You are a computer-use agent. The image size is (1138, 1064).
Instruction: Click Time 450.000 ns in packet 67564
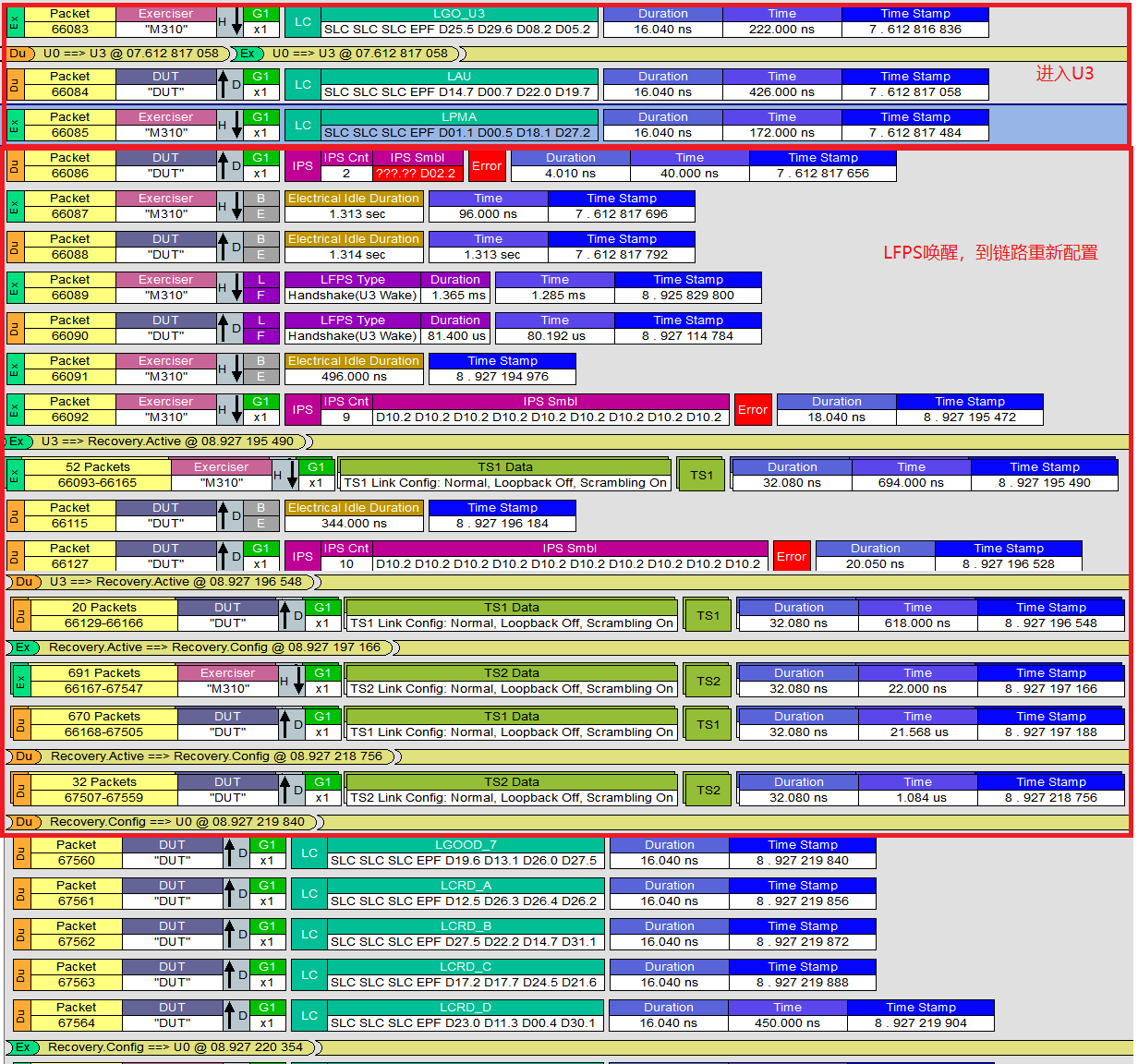pos(787,1016)
